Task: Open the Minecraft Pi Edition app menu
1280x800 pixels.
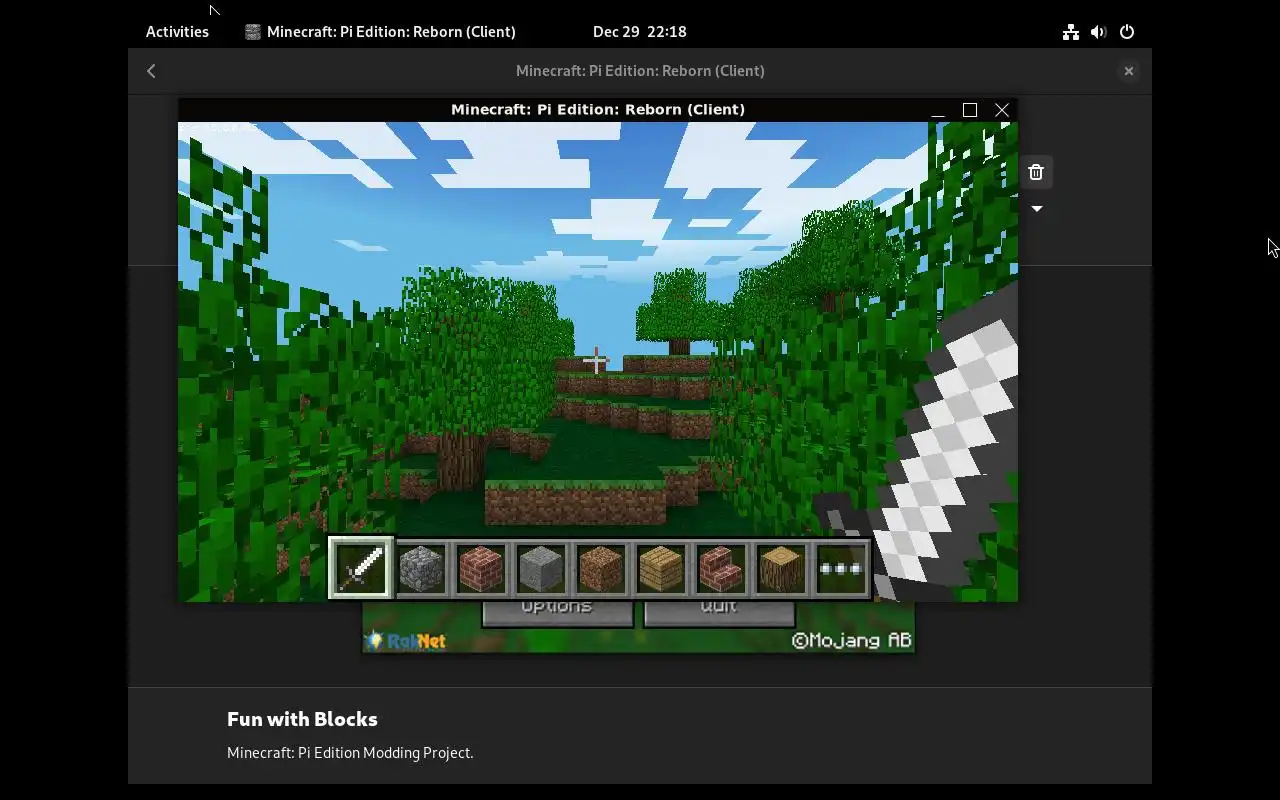Action: coord(380,32)
